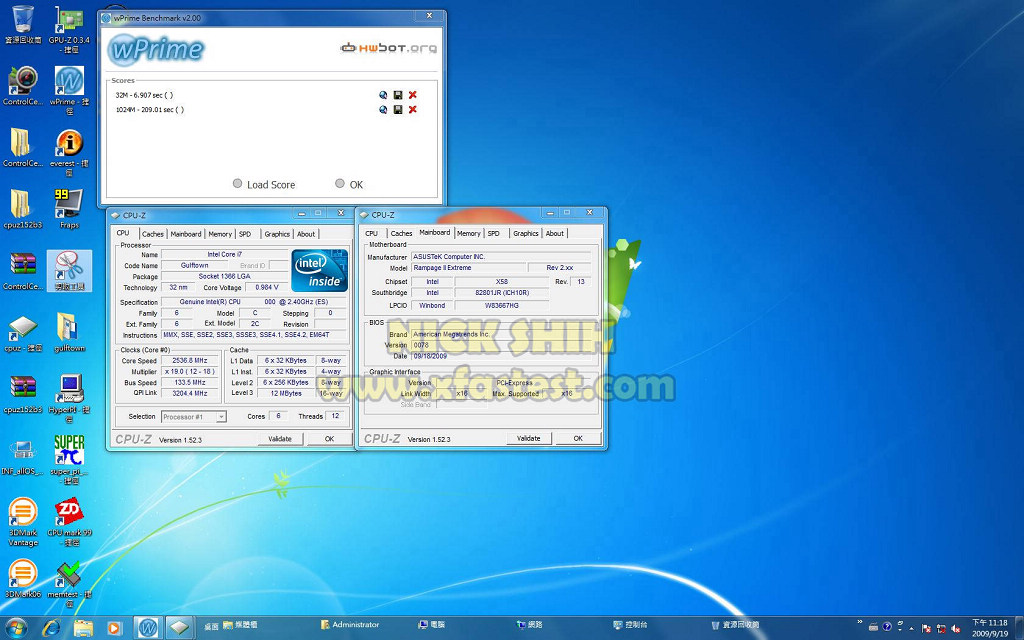Save the 1024M score with floppy icon

(398, 110)
